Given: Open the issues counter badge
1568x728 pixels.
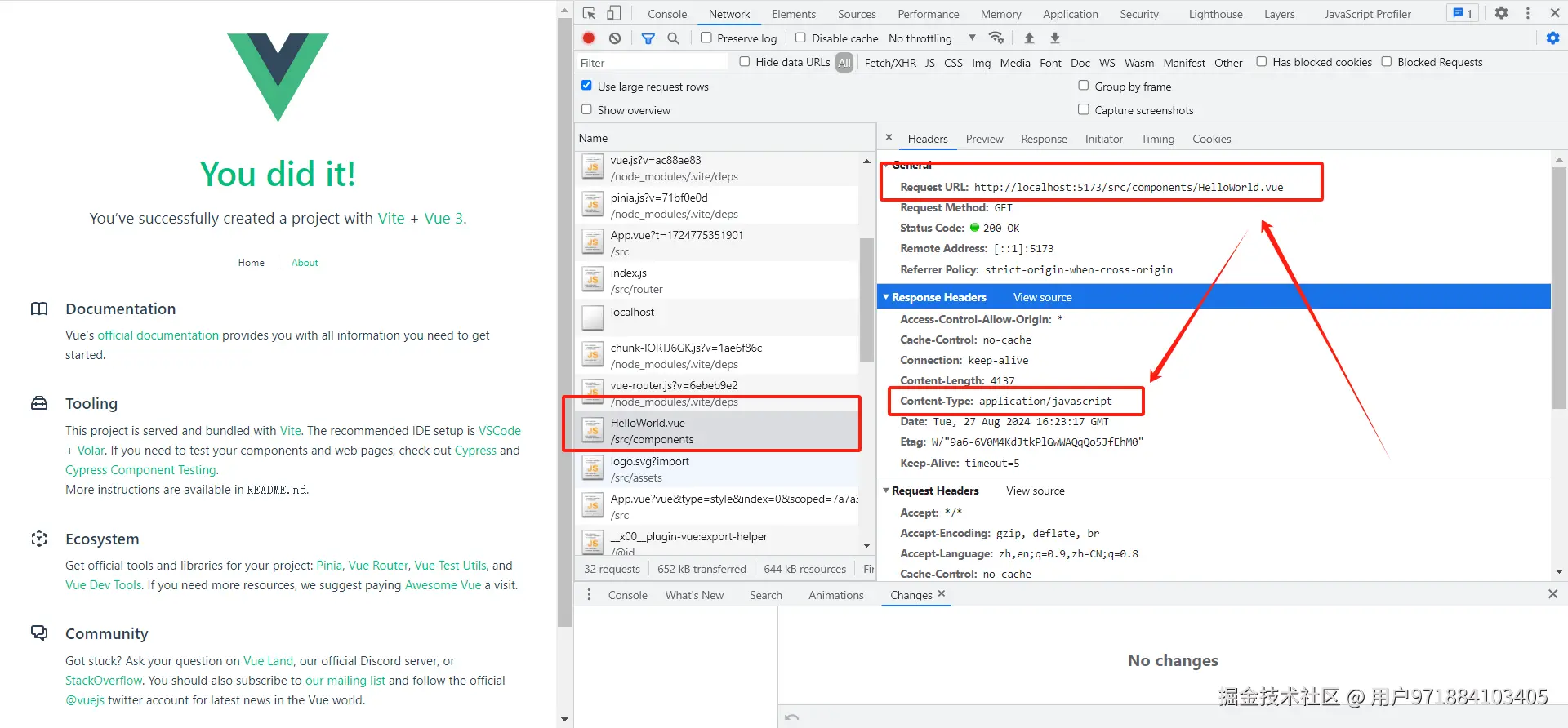Looking at the screenshot, I should [1463, 13].
